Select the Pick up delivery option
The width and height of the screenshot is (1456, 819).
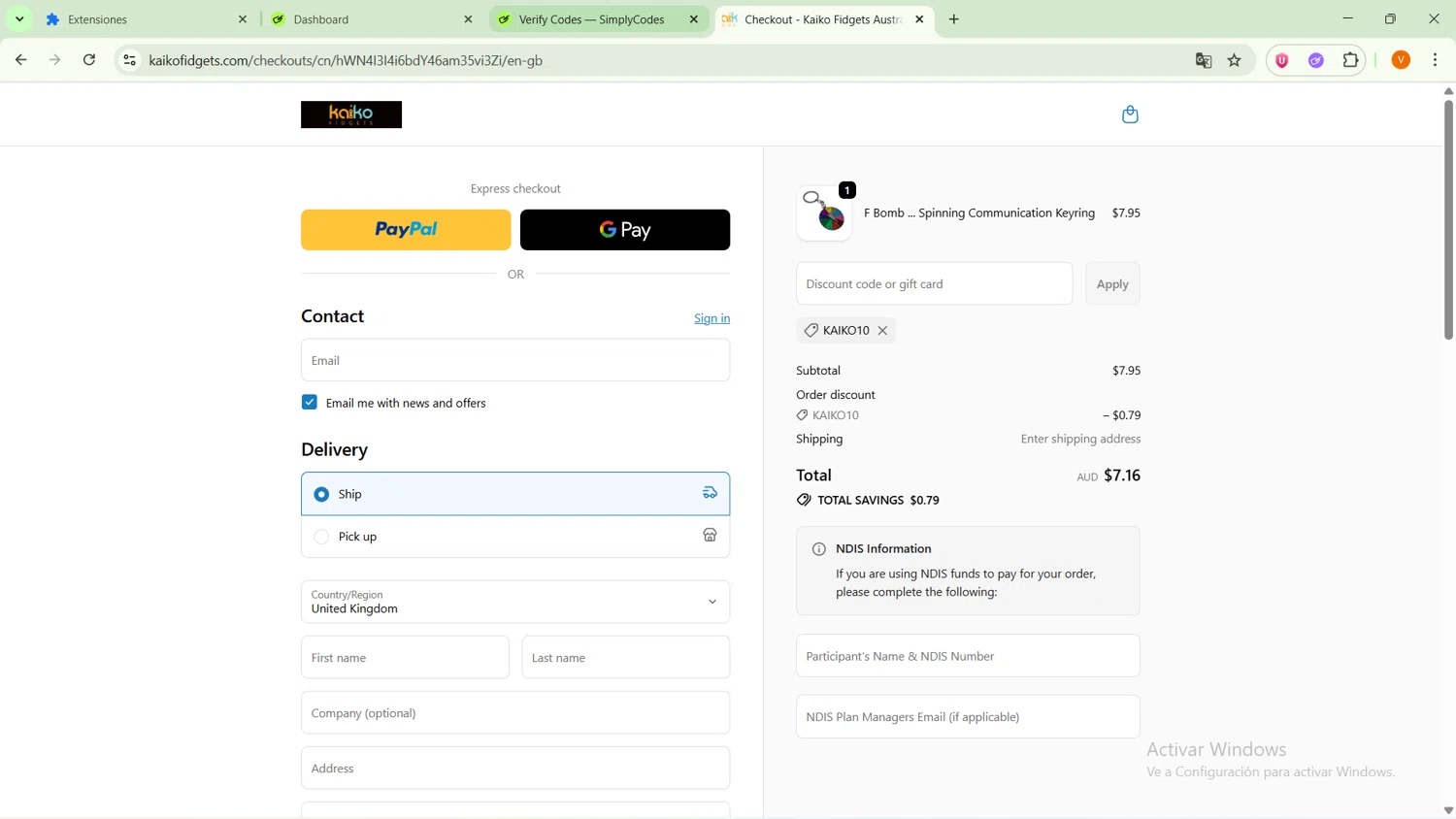click(x=515, y=537)
